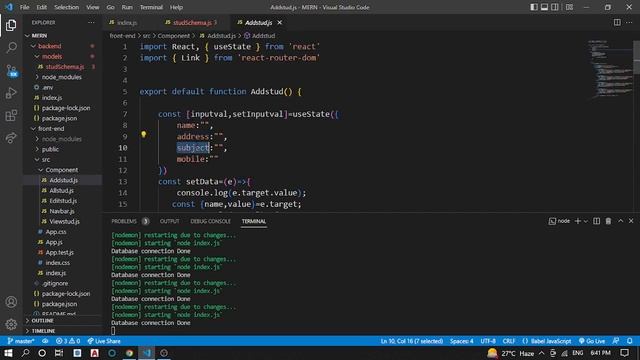Viewport: 640px width, 360px height.
Task: Open Navbar.js in the explorer
Action: tap(62, 211)
